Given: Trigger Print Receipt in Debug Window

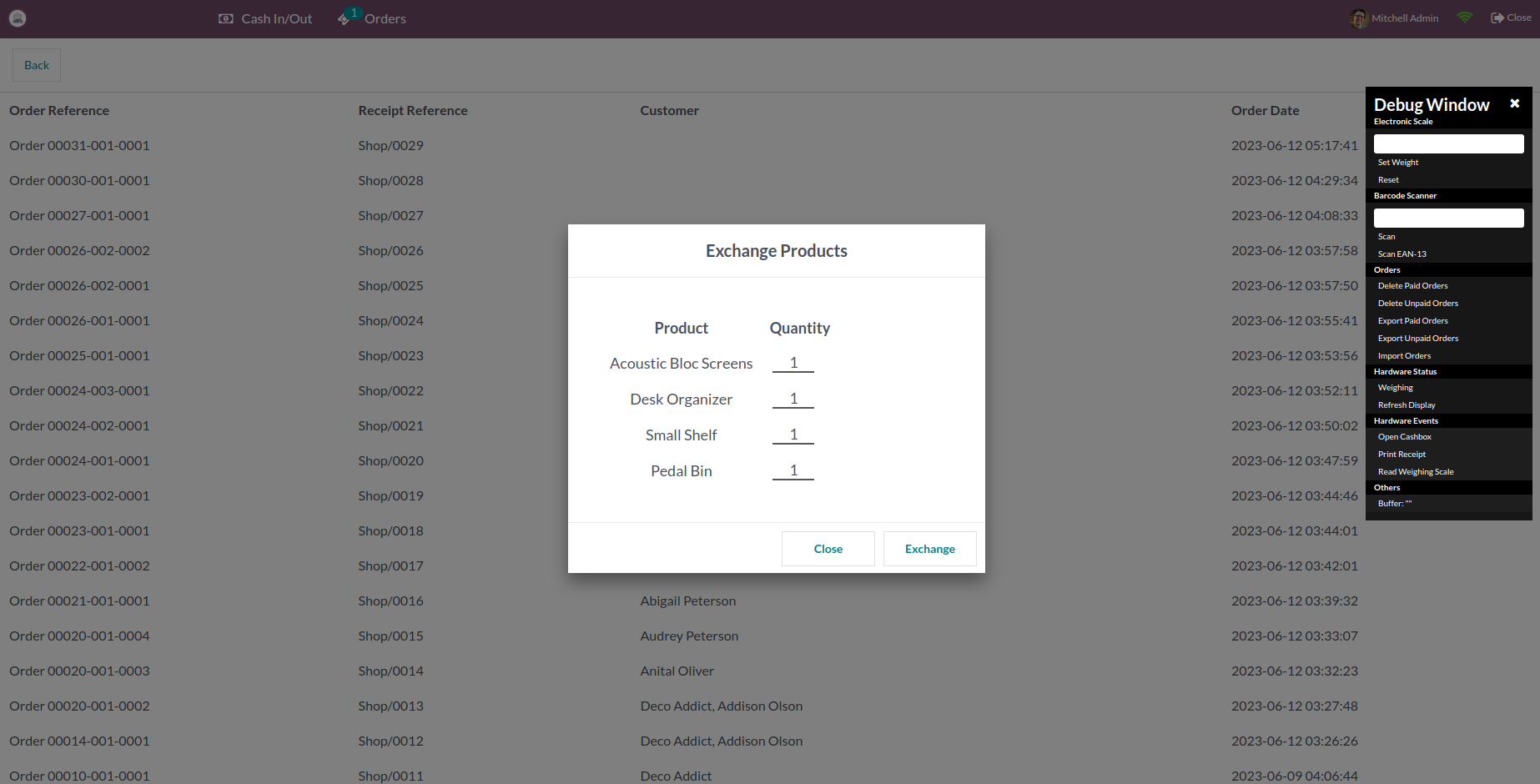Looking at the screenshot, I should coord(1402,454).
